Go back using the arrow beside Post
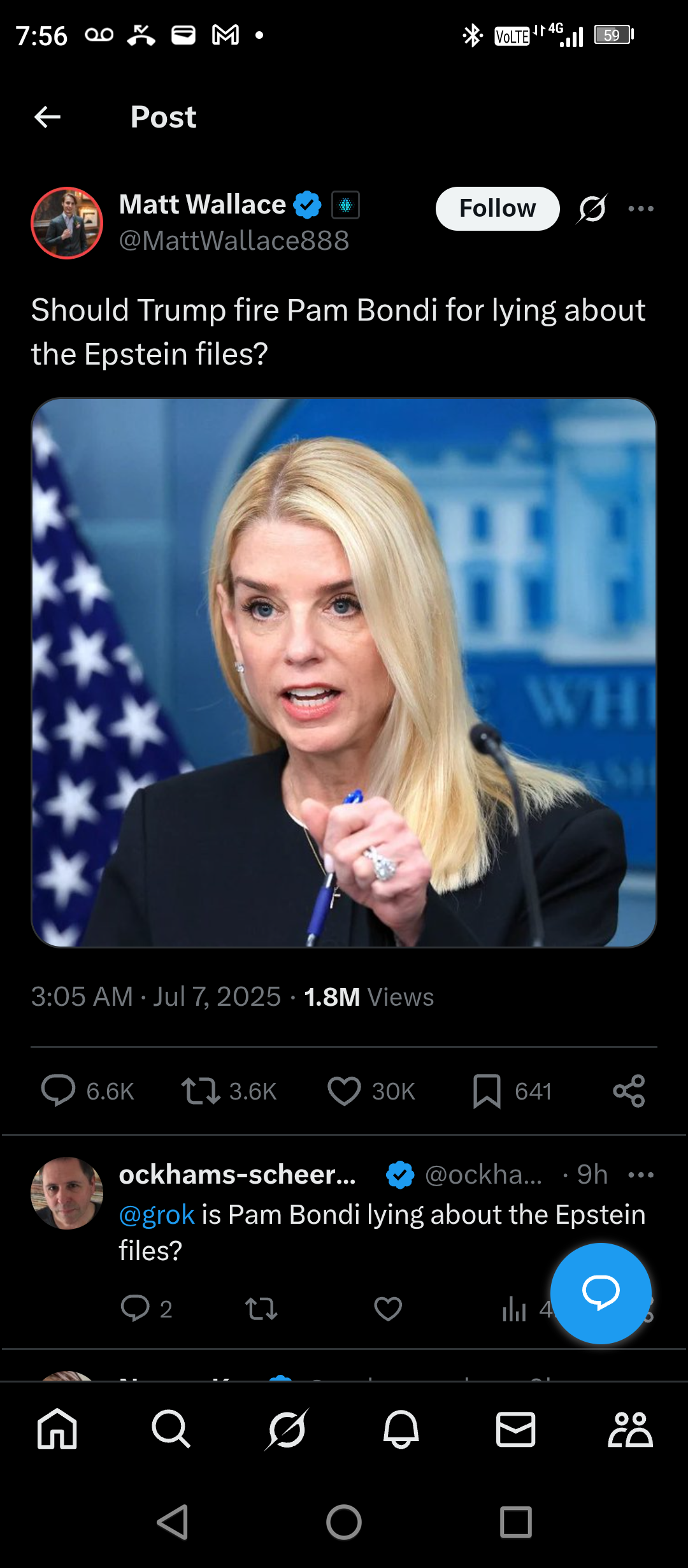This screenshot has width=688, height=1568. pyautogui.click(x=47, y=117)
